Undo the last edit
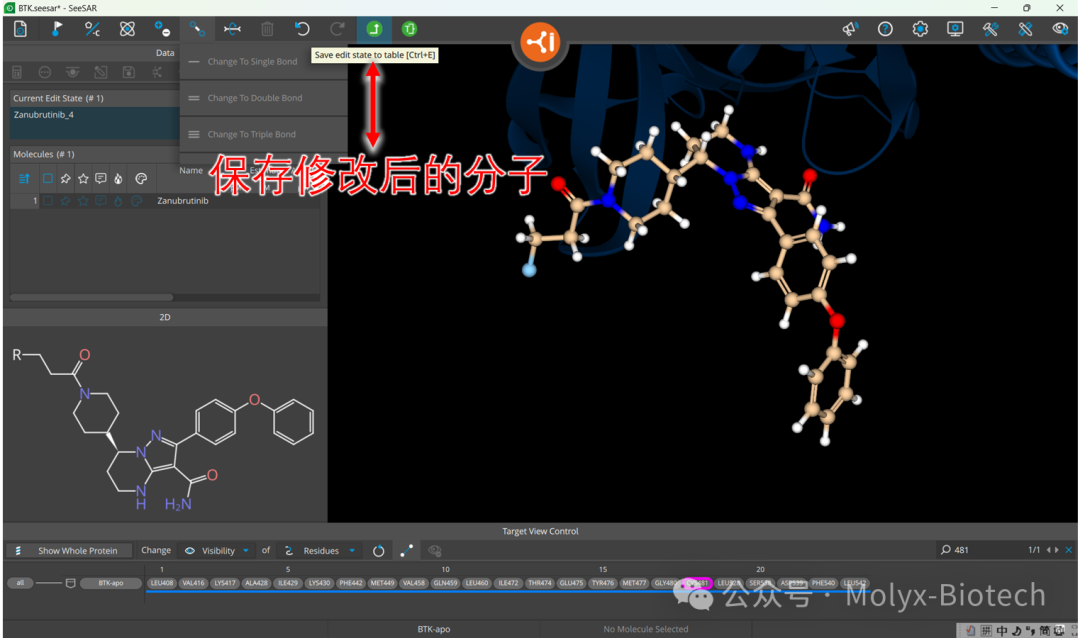The height and width of the screenshot is (638, 1080). click(302, 29)
